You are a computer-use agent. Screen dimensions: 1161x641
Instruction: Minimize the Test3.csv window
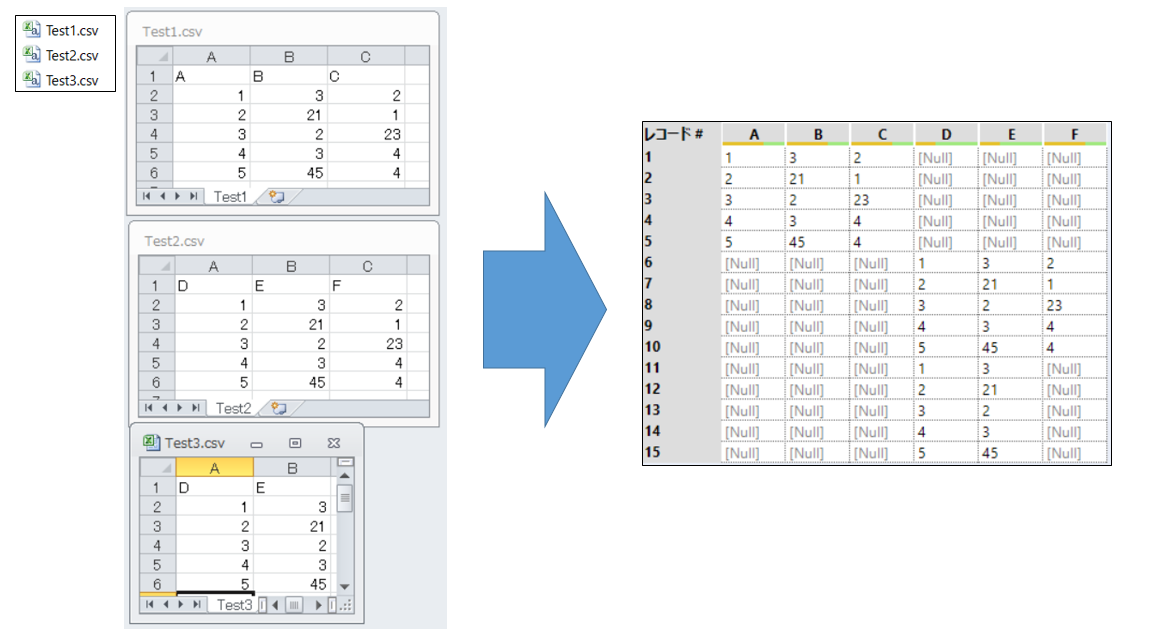click(256, 443)
